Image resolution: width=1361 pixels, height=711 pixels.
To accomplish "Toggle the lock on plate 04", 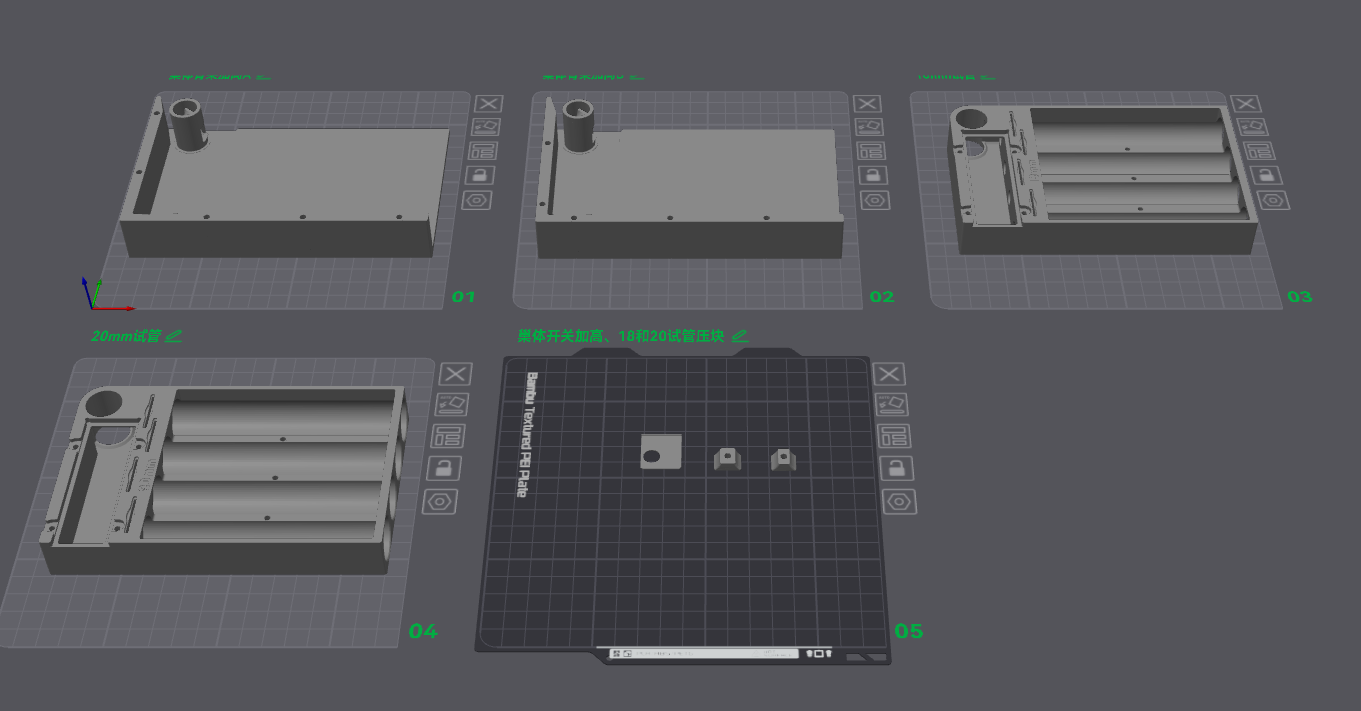I will pos(443,467).
